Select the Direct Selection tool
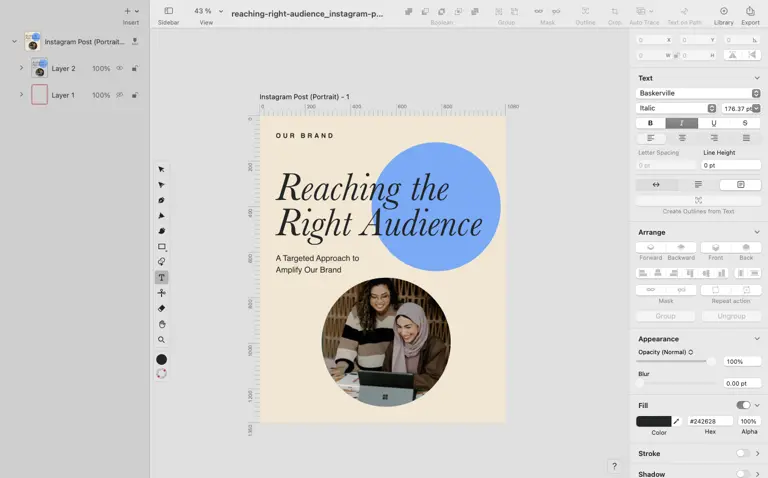 161,185
